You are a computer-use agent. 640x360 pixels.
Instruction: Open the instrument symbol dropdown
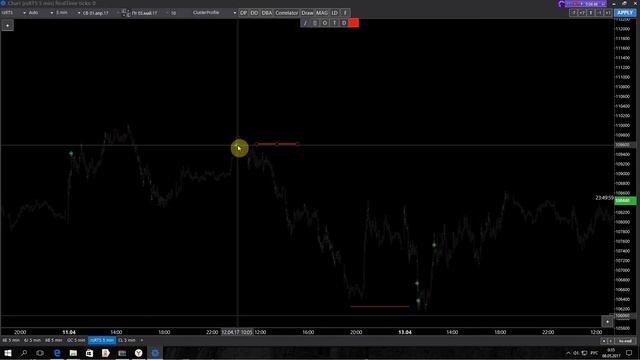click(x=13, y=13)
